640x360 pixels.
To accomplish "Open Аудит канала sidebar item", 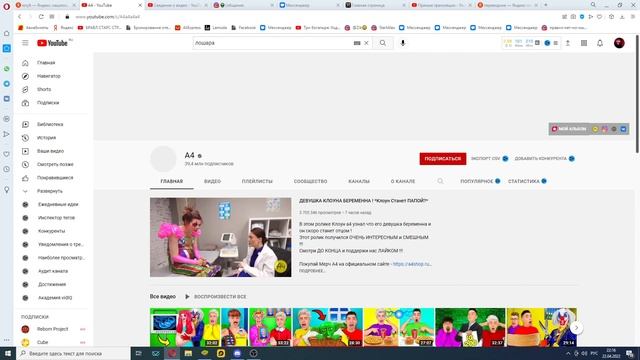I will [x=53, y=271].
